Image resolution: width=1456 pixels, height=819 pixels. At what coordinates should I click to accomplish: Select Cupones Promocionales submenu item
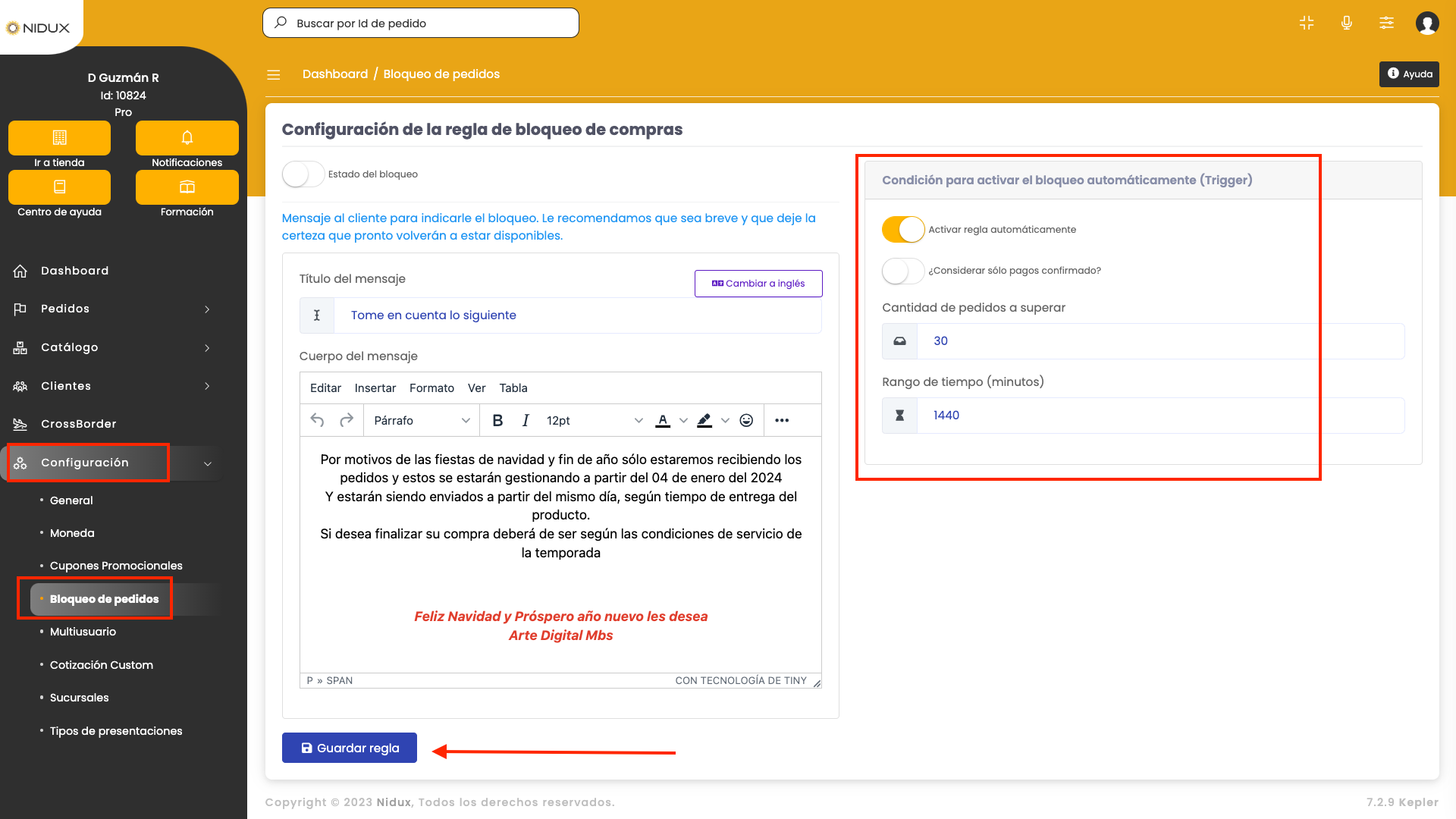[116, 566]
